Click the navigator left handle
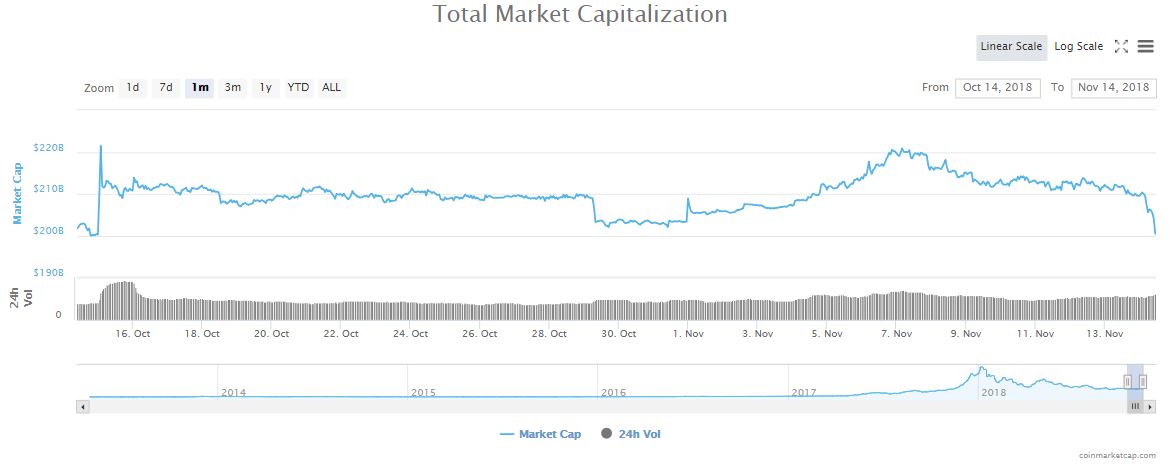Screen dimensions: 1175x467 pos(1127,381)
